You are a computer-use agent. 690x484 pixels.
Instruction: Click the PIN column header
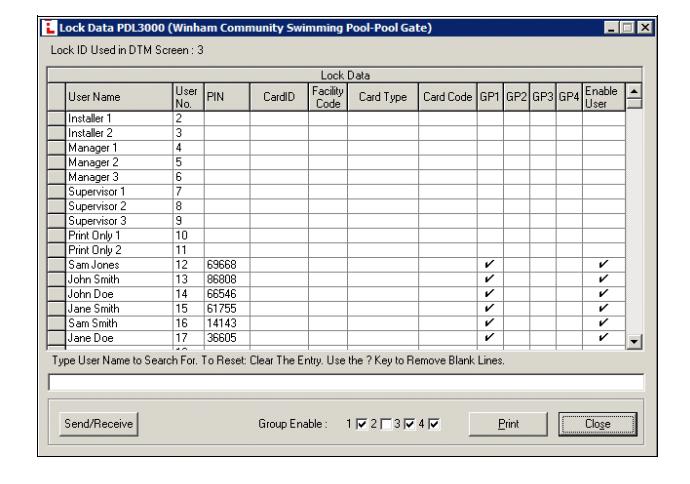(x=227, y=97)
